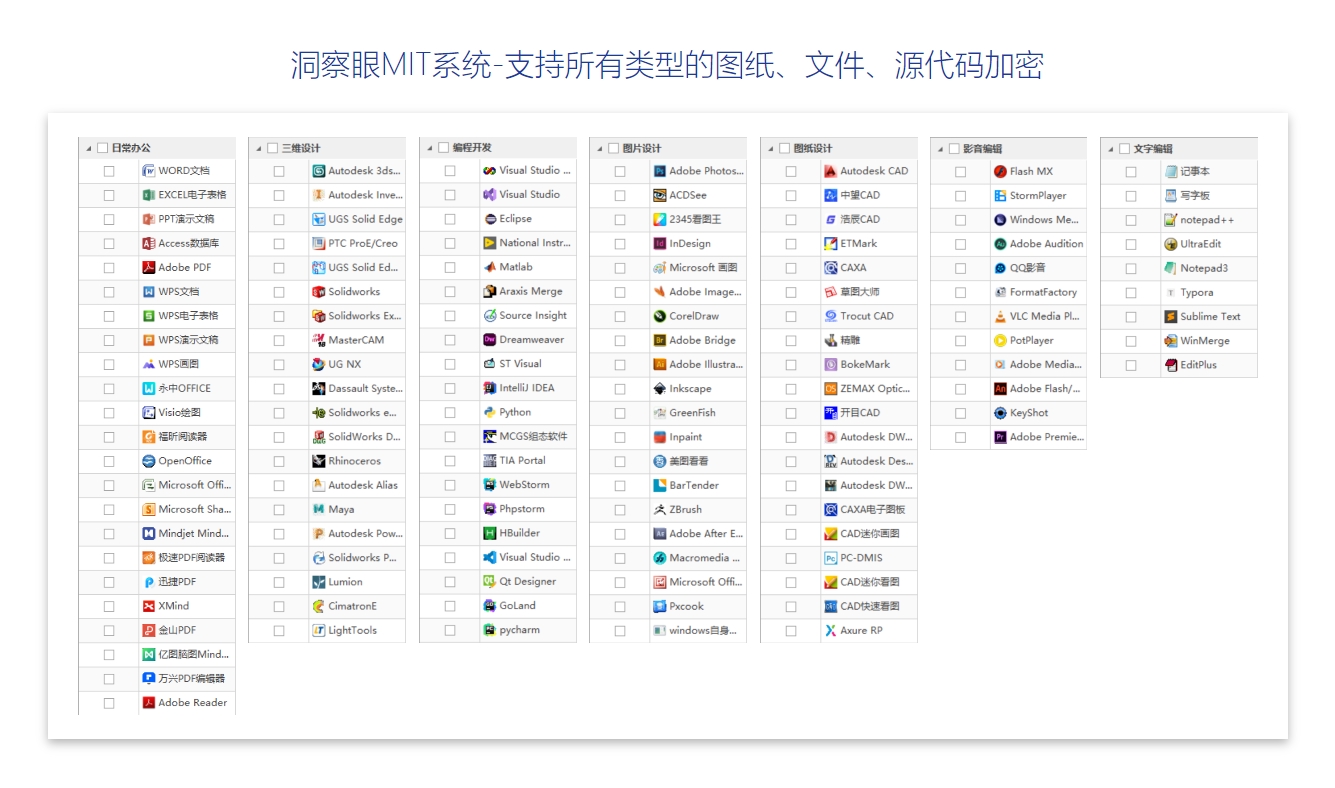Collapse the 日常办公 category
The width and height of the screenshot is (1335, 788).
click(87, 146)
